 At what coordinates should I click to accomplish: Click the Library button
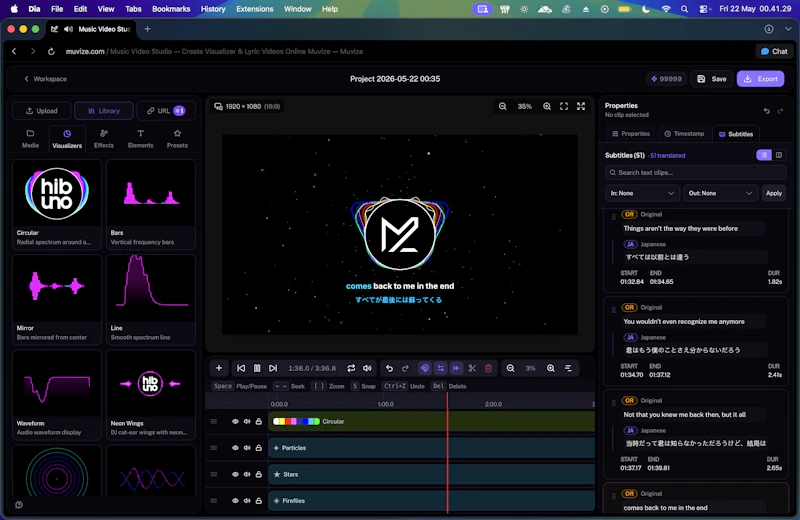coord(104,111)
